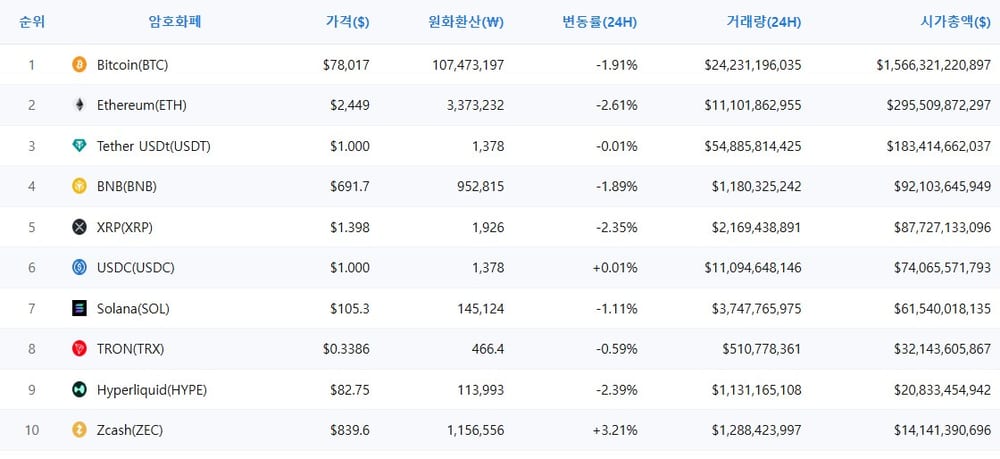The image size is (1000, 459).
Task: Sort by 원화환산(₩) column header
Action: pyautogui.click(x=466, y=22)
